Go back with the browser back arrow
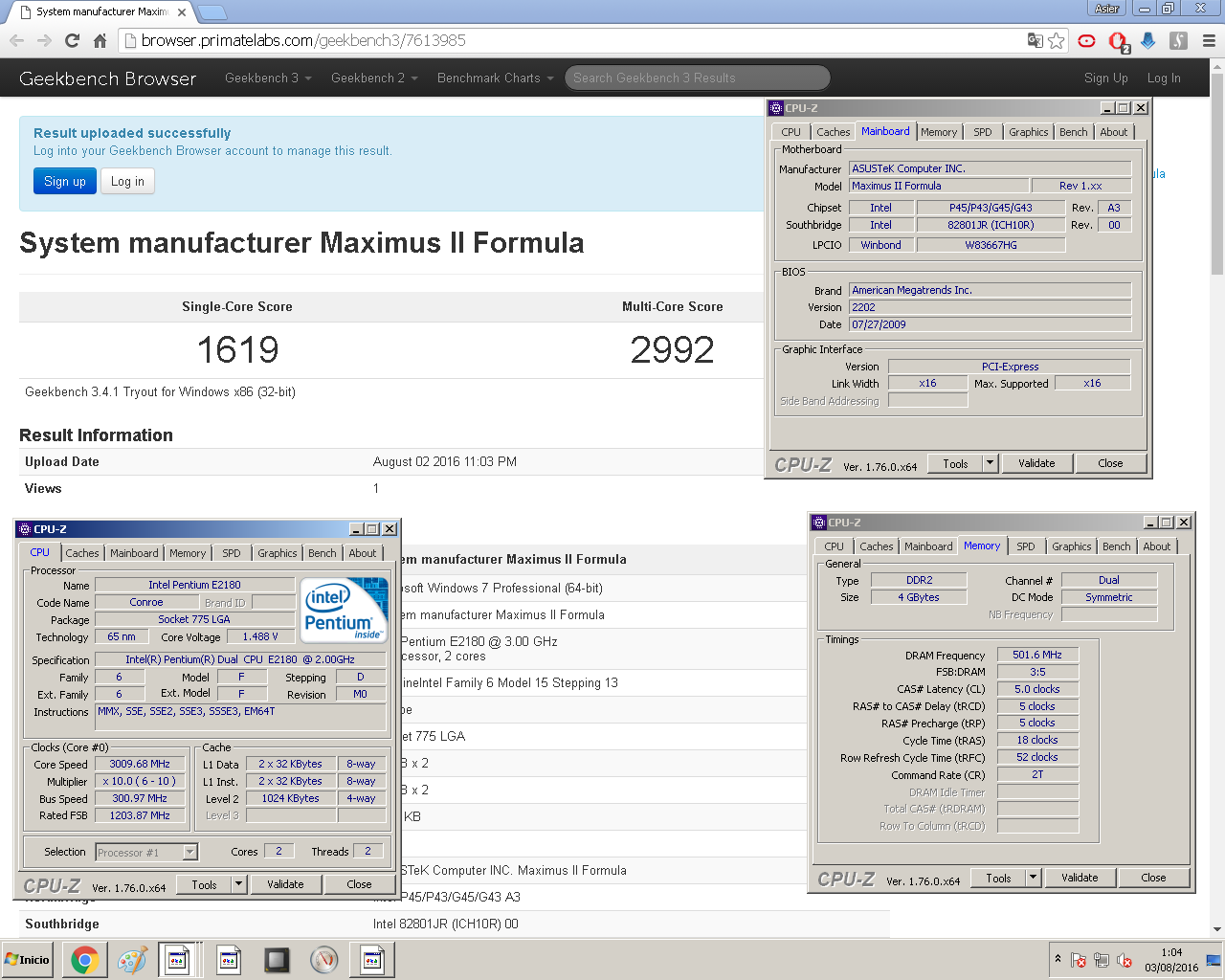This screenshot has width=1225, height=980. click(16, 40)
